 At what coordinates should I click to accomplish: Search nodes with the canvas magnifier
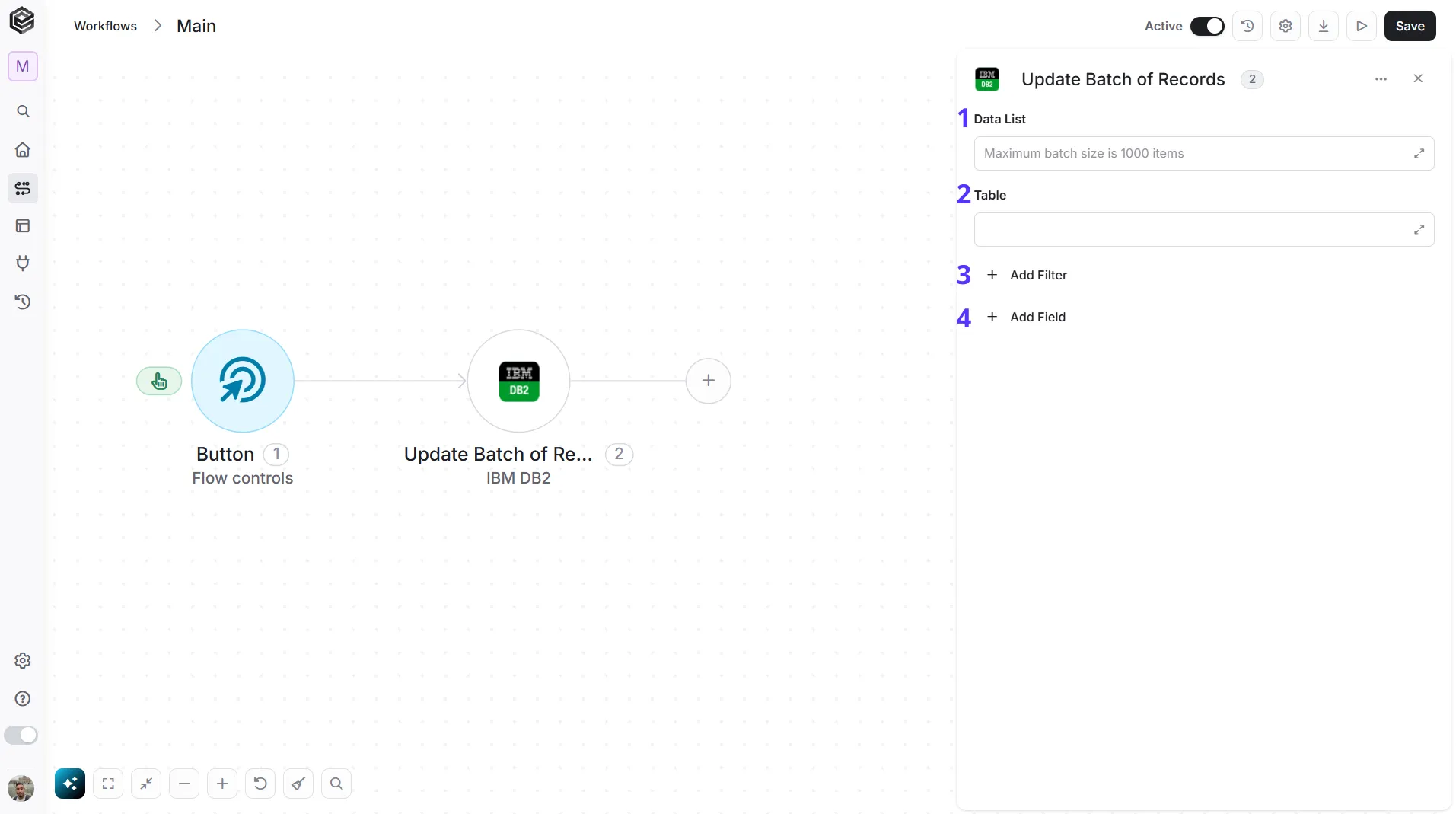tap(336, 784)
